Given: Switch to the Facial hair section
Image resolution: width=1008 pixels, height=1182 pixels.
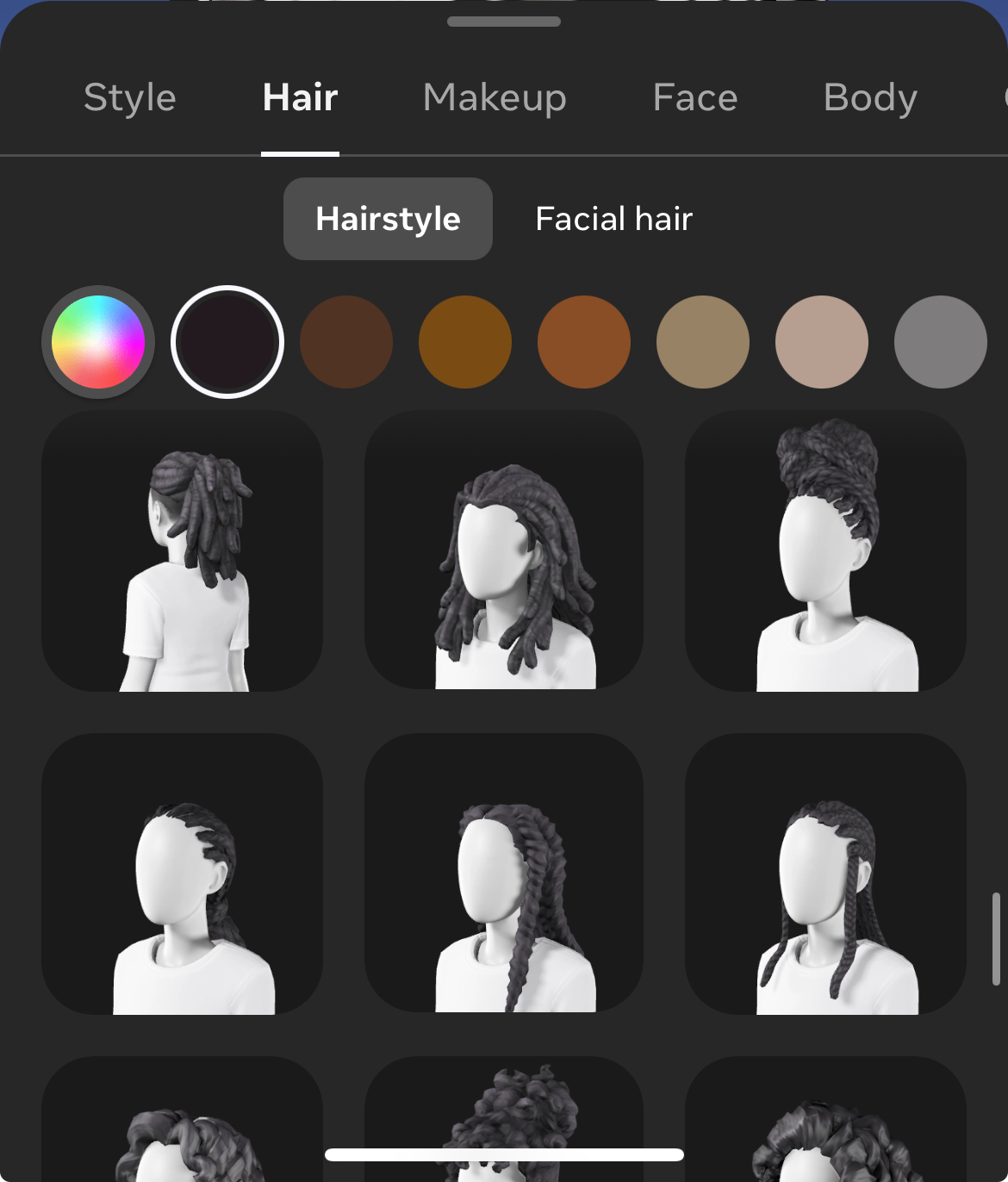Looking at the screenshot, I should point(613,219).
